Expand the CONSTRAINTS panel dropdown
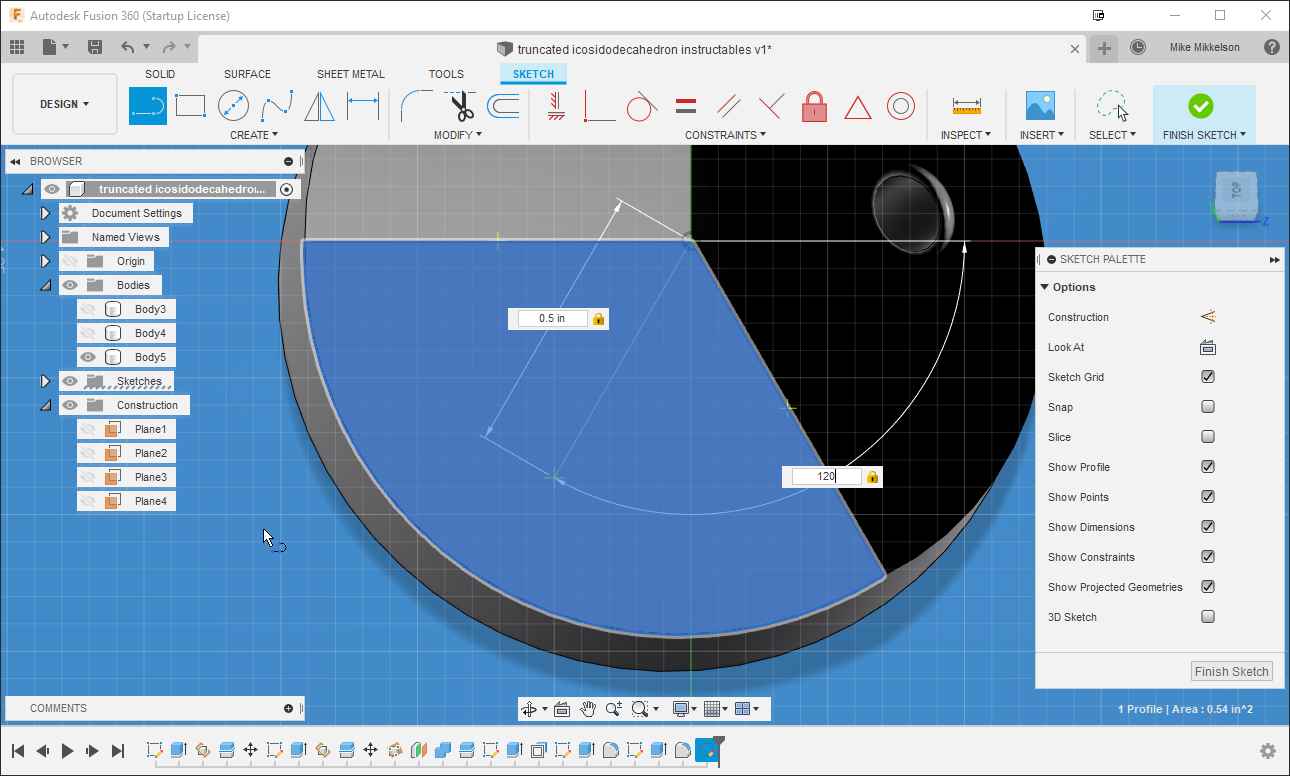 click(x=725, y=134)
